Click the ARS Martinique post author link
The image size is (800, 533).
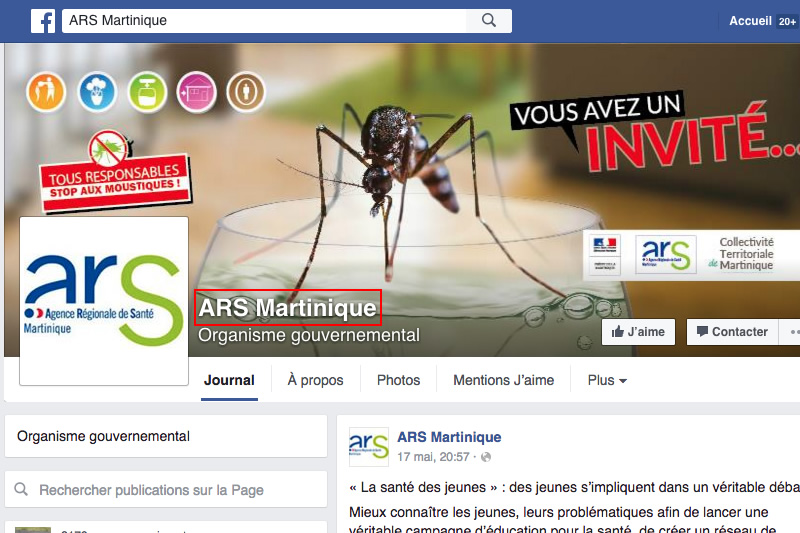(449, 437)
